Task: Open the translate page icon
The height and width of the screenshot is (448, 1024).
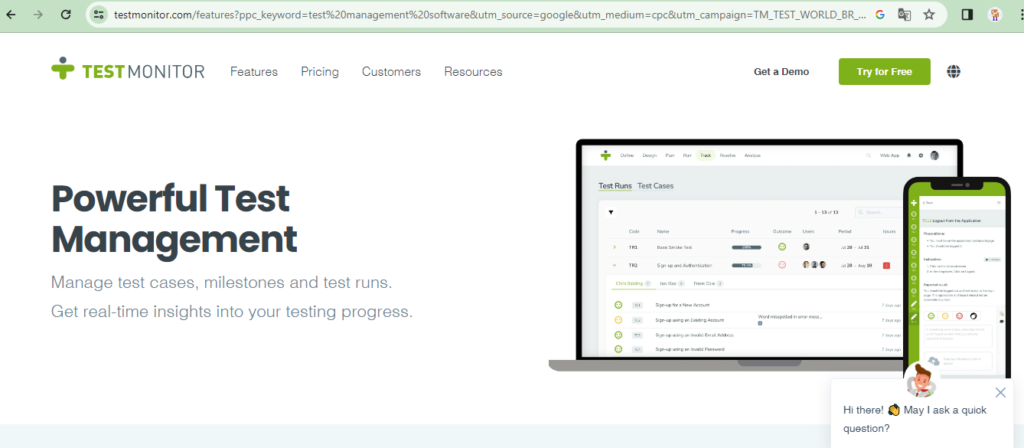Action: (x=904, y=14)
